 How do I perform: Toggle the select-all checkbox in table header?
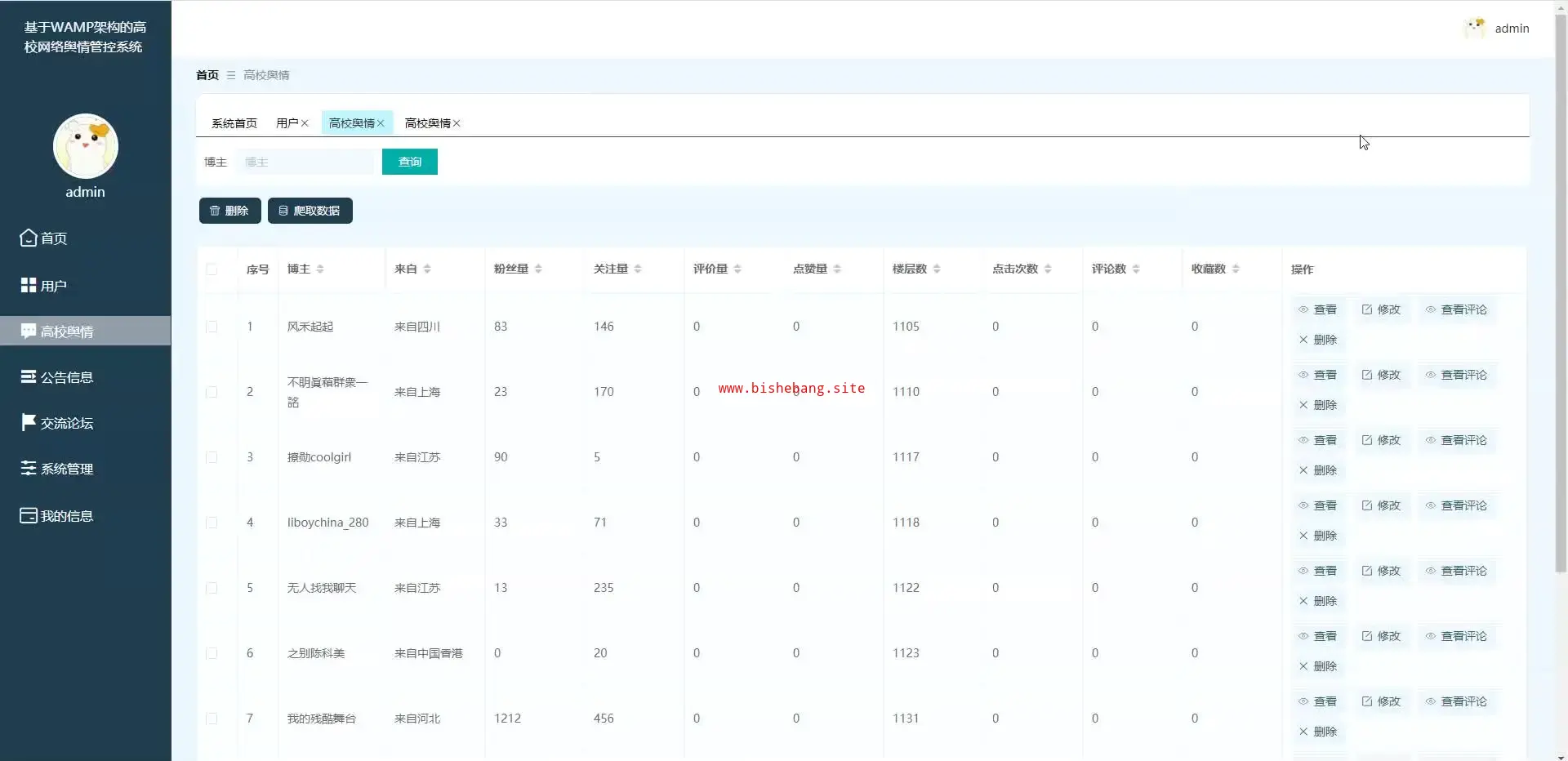click(x=212, y=269)
